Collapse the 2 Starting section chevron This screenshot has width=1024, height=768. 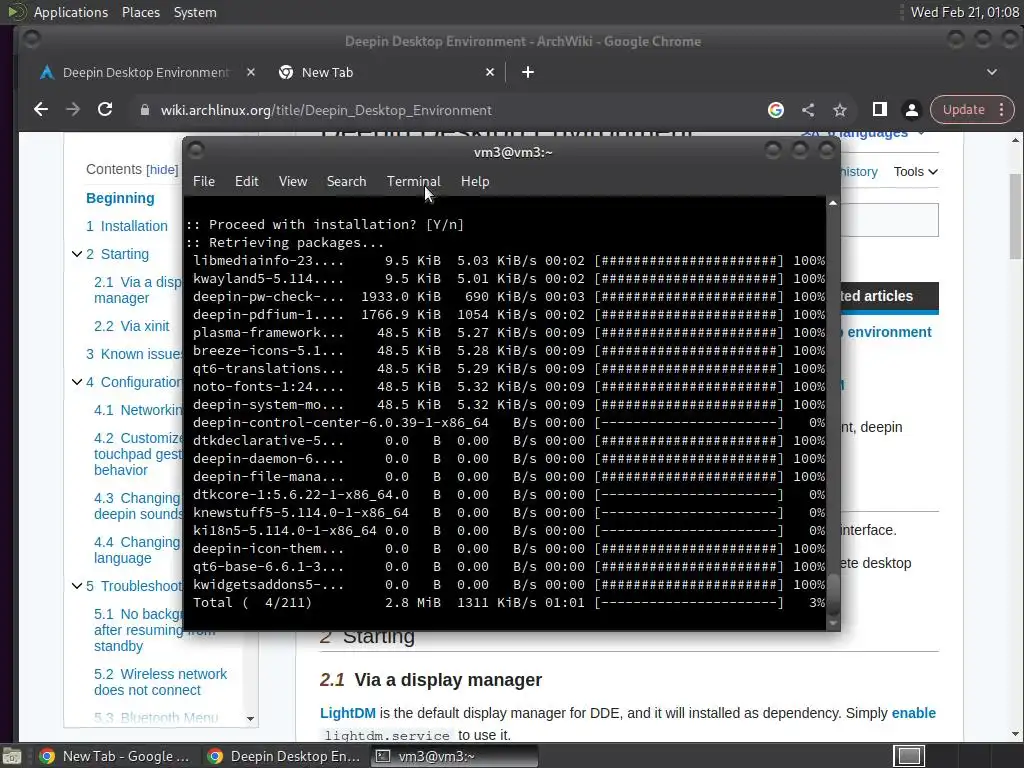[x=76, y=254]
